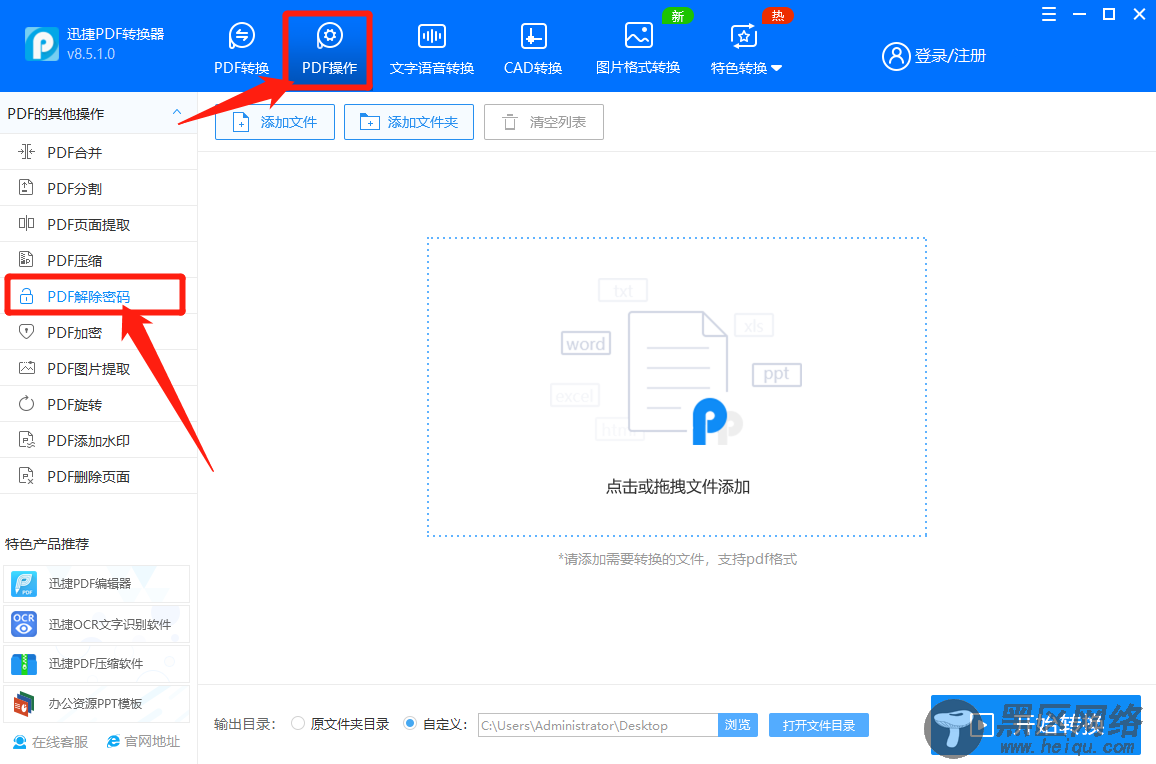Viewport: 1156px width, 764px height.
Task: Click the 登录/注册 user avatar icon
Action: click(x=896, y=56)
